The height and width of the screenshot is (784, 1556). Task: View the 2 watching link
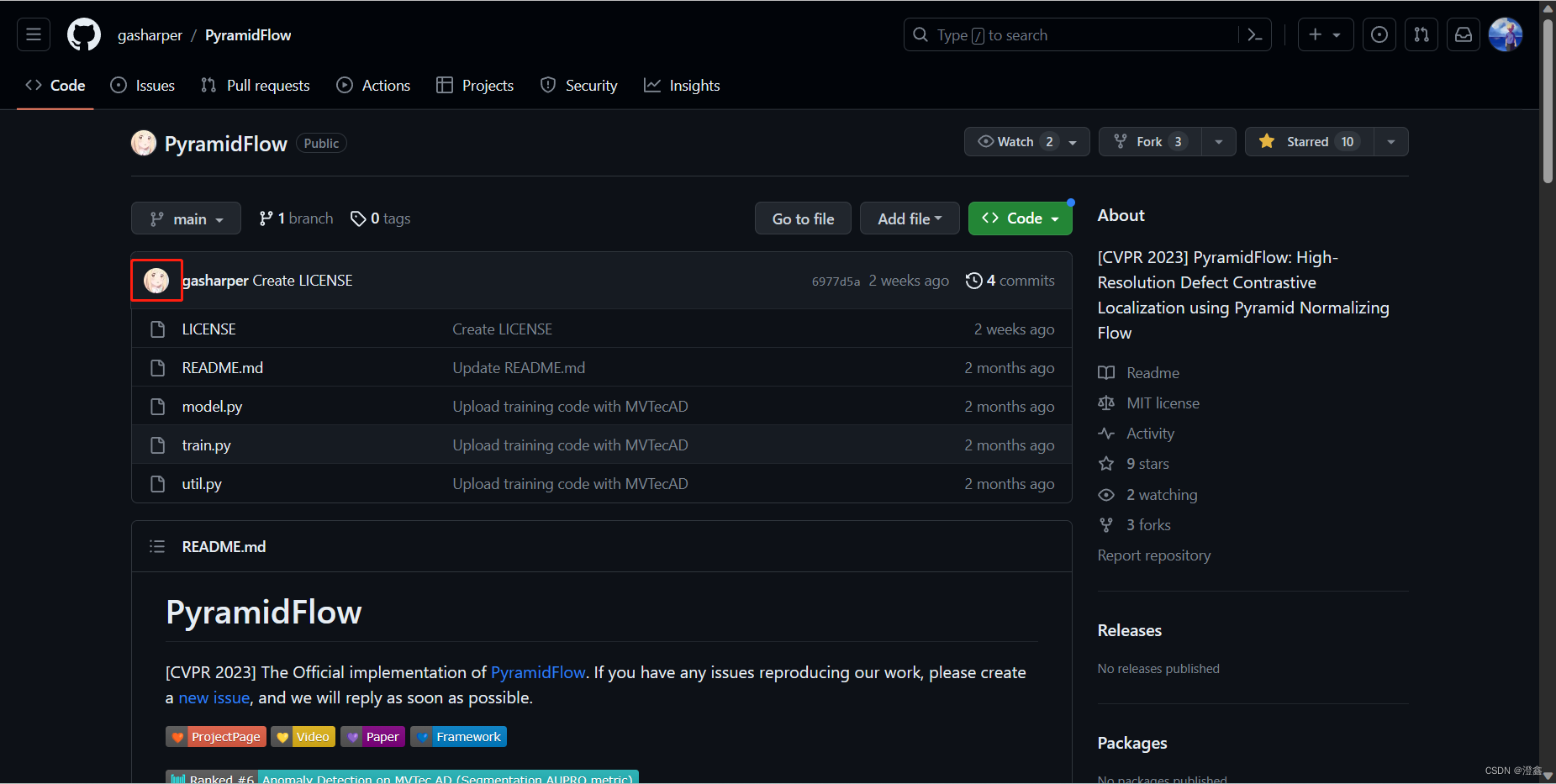pos(1148,495)
